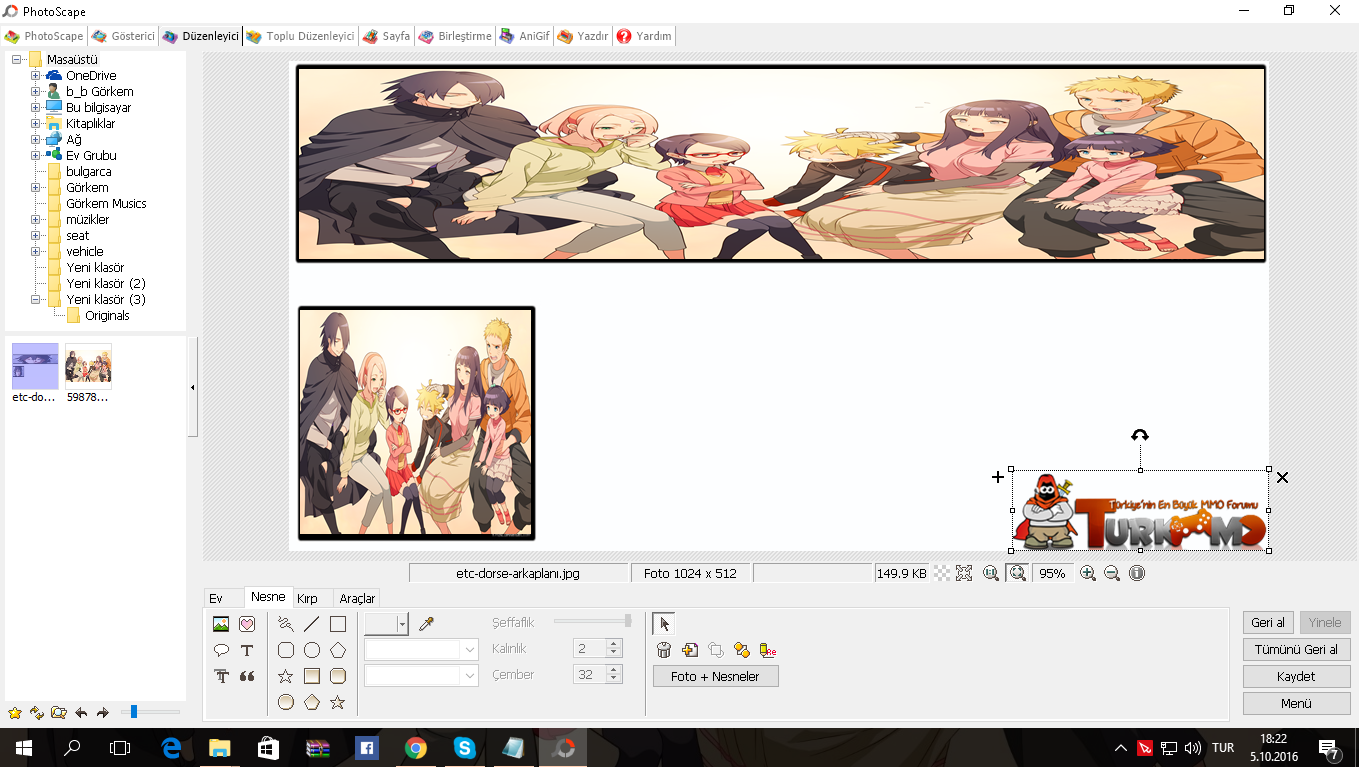This screenshot has height=767, width=1359.
Task: Expand the Kitaplıklar node
Action: [35, 124]
